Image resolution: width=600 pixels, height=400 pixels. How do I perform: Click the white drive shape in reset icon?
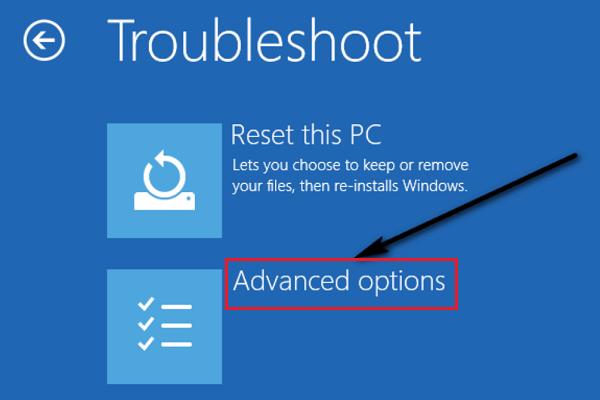(165, 201)
